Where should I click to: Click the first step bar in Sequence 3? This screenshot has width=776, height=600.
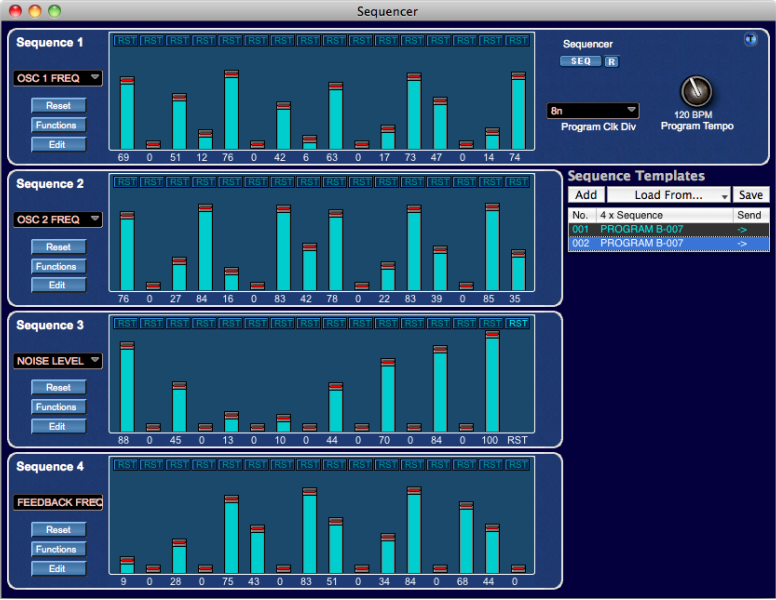127,388
